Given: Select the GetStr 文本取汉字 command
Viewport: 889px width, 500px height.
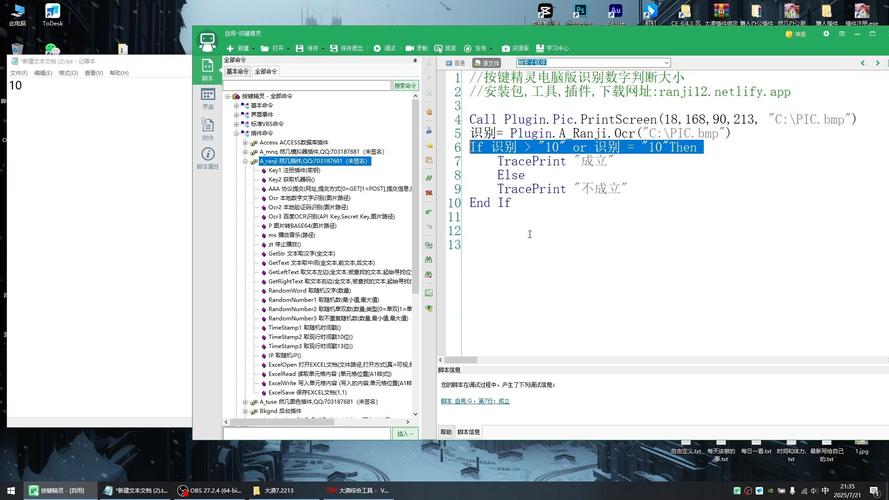Looking at the screenshot, I should [301, 253].
